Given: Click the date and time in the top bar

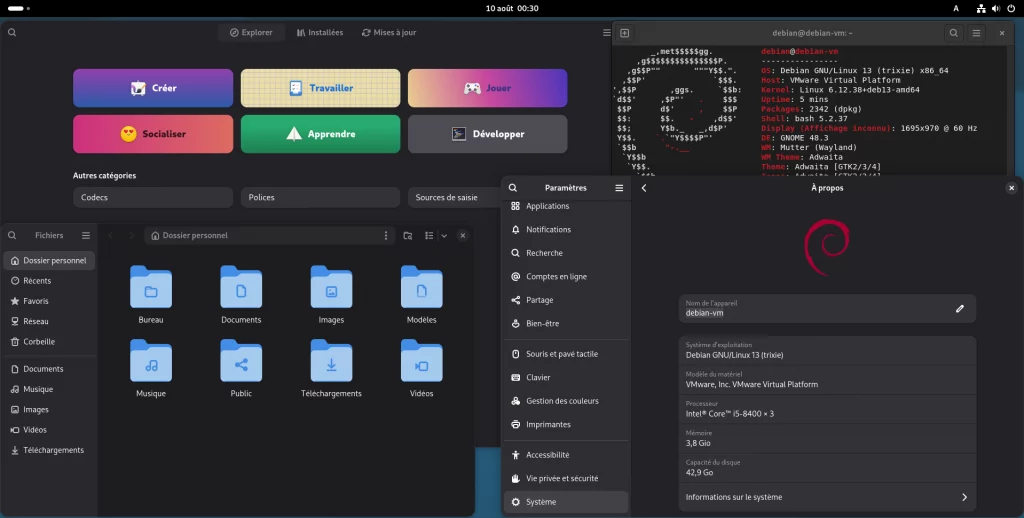Looking at the screenshot, I should (x=512, y=8).
